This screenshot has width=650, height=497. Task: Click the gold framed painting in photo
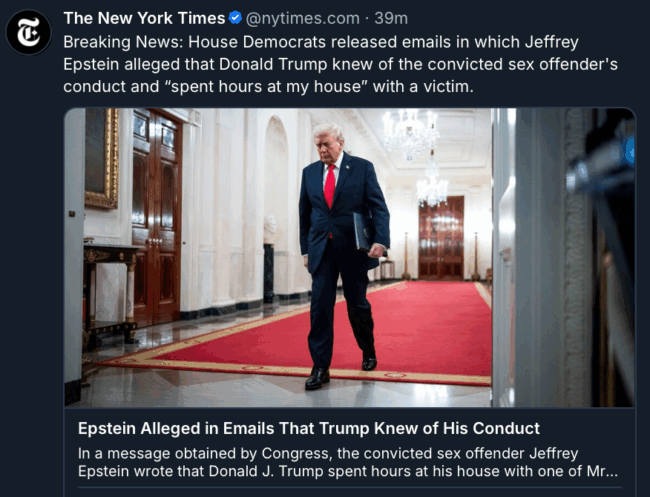click(x=102, y=158)
